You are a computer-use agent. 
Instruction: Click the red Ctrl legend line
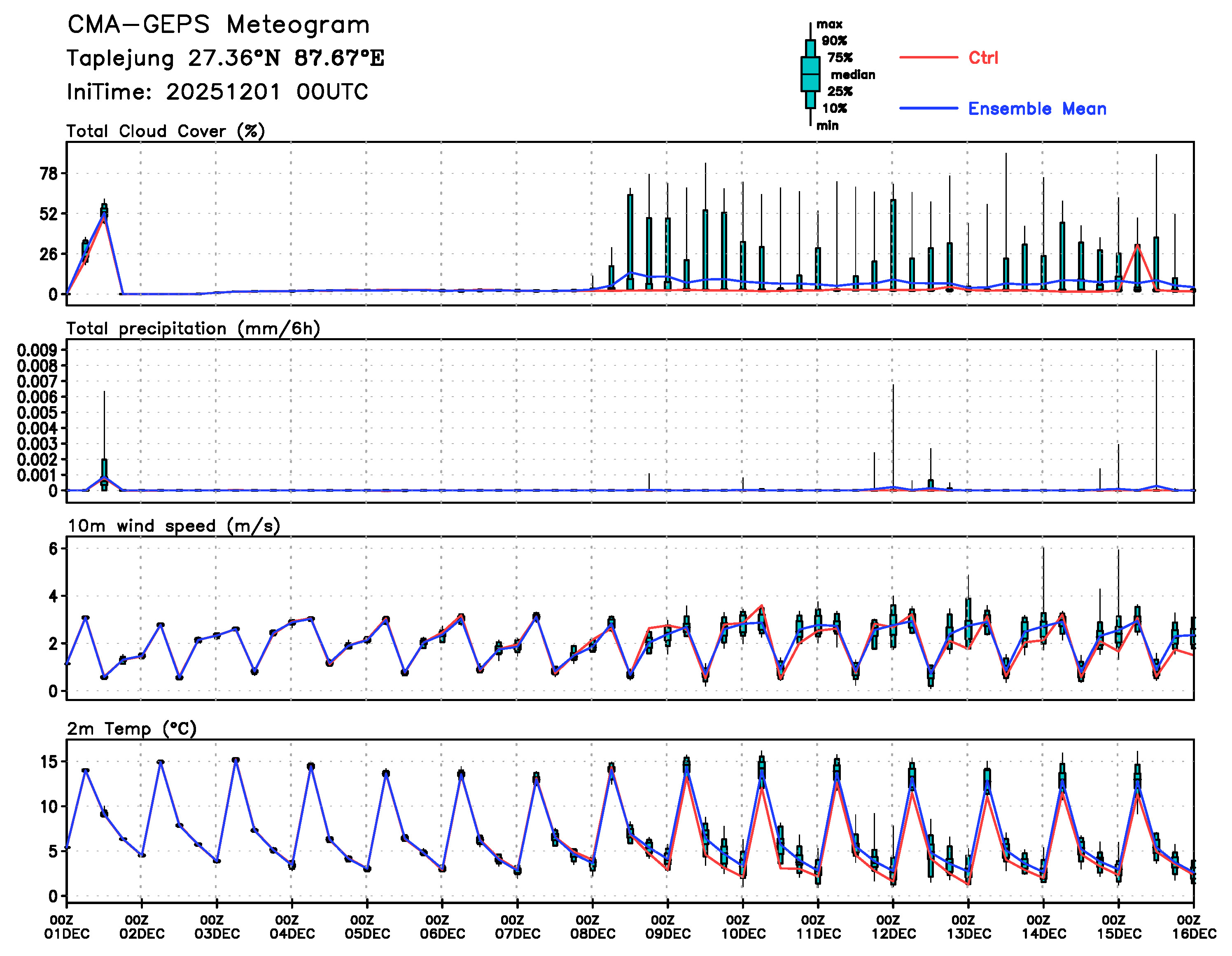[928, 58]
